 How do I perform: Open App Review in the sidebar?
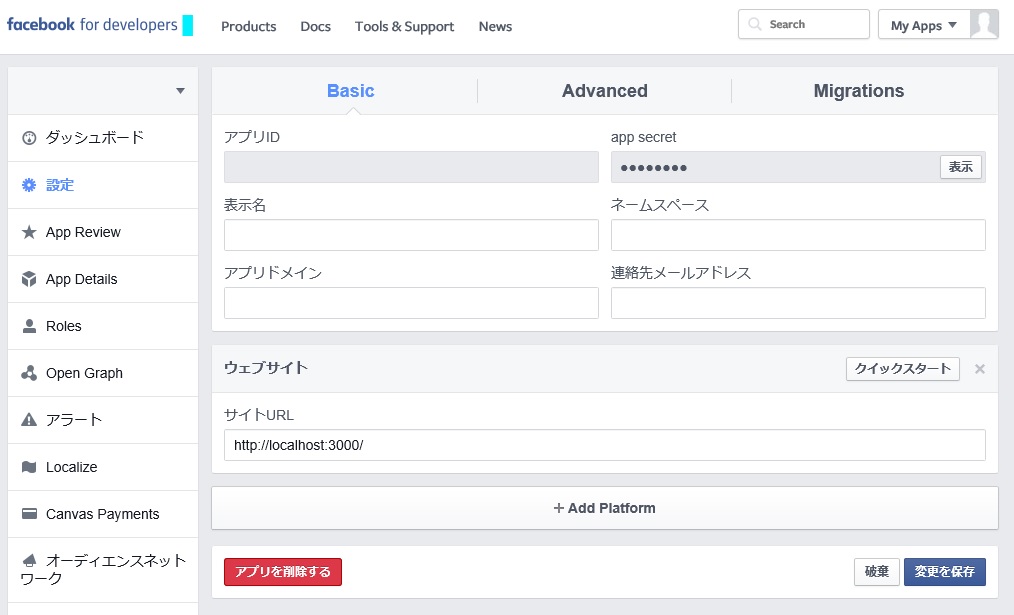tap(103, 232)
